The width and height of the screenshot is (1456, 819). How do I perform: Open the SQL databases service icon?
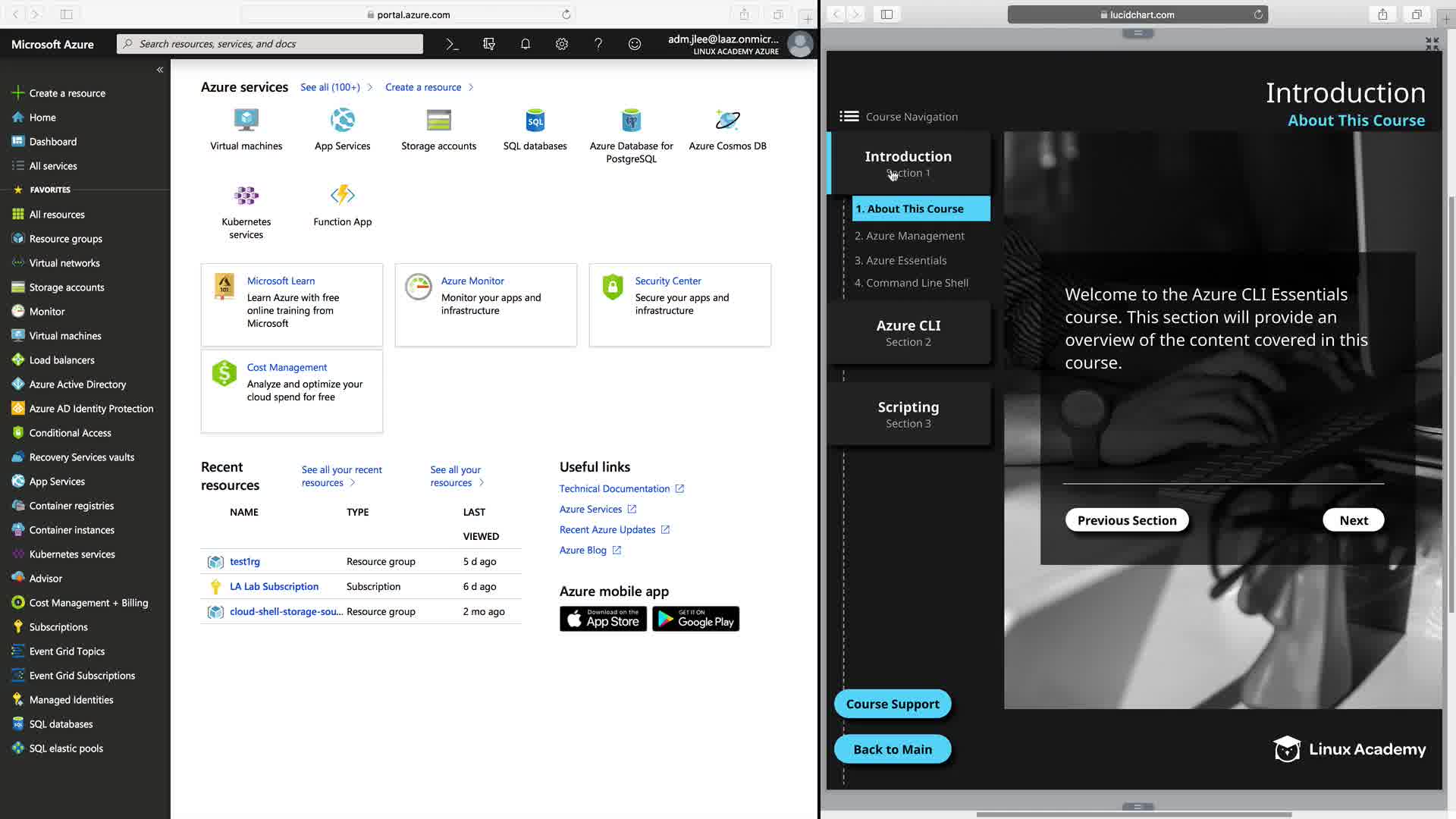(x=535, y=121)
